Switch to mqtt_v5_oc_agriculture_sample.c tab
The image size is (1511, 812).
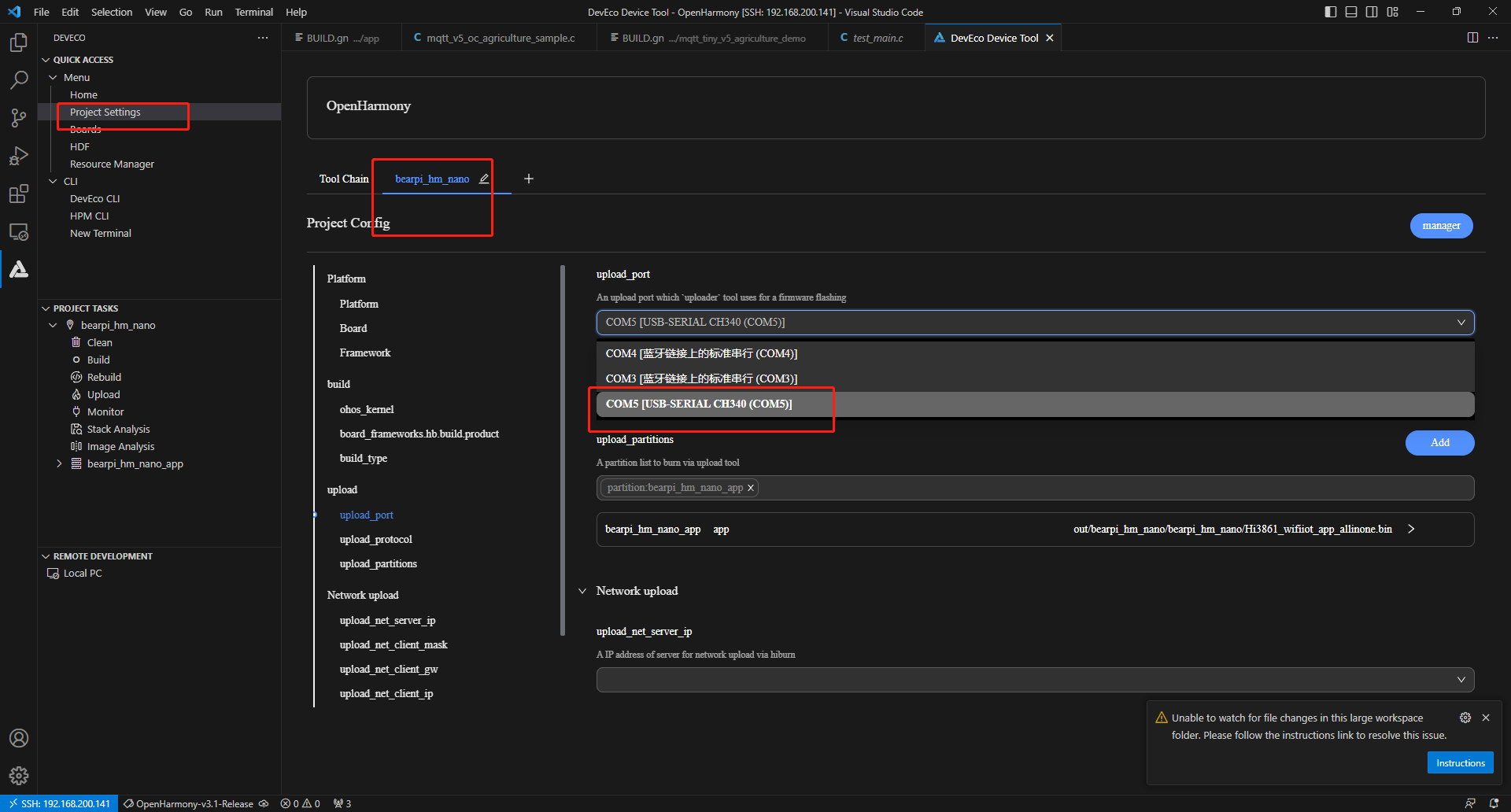(500, 38)
